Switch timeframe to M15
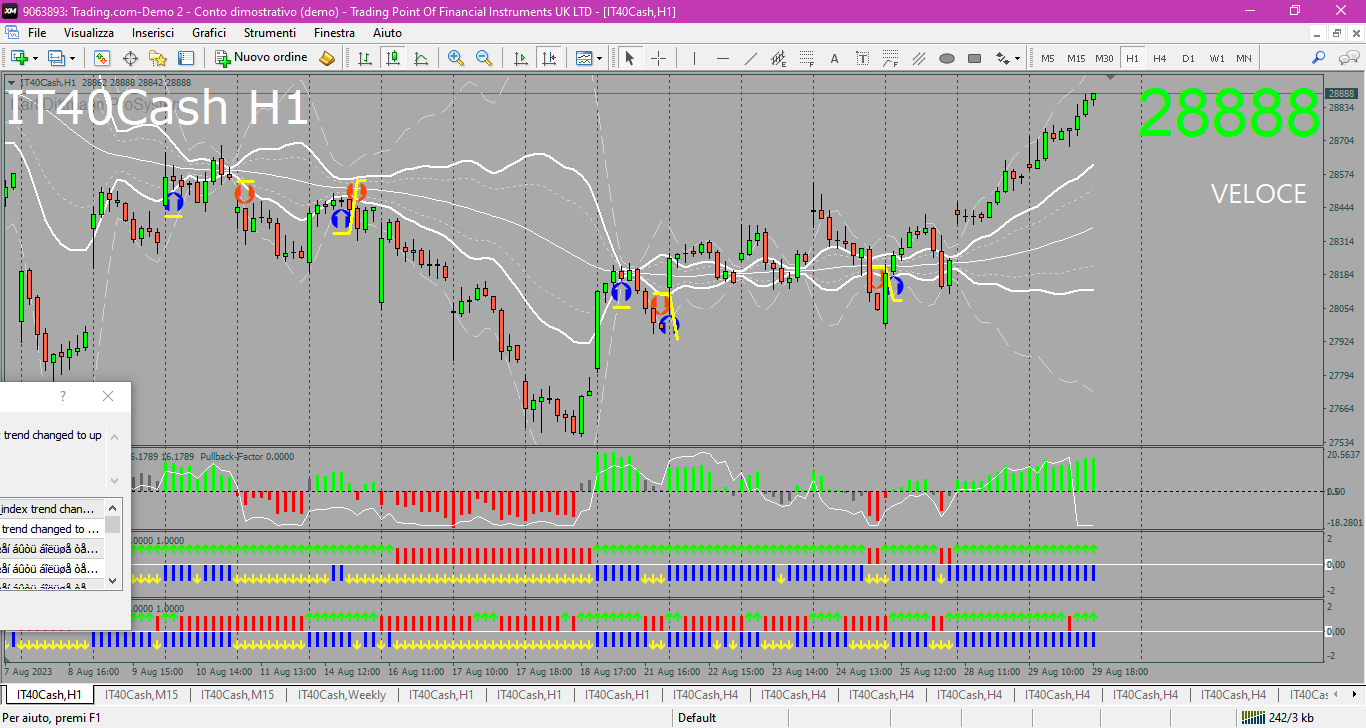 1076,58
